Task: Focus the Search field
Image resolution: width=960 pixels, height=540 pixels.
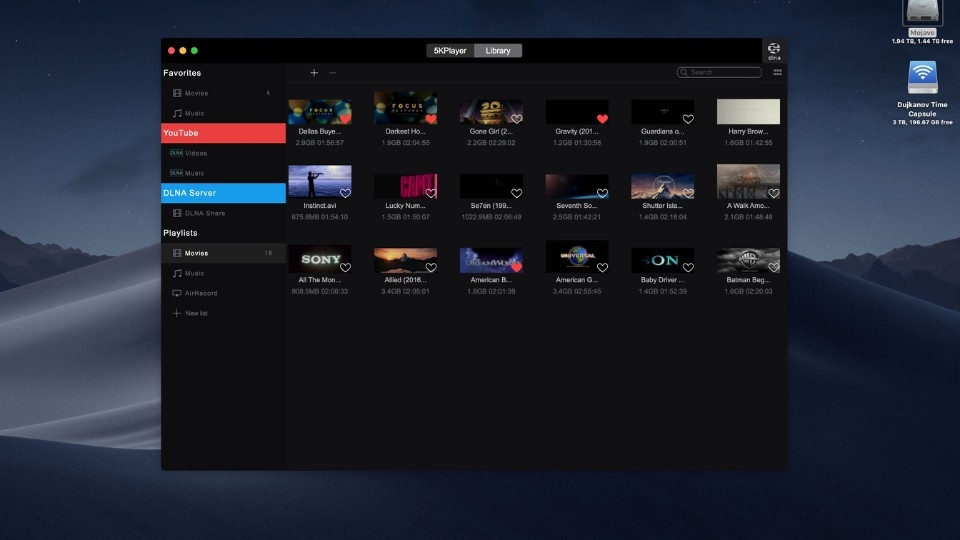Action: click(x=719, y=72)
